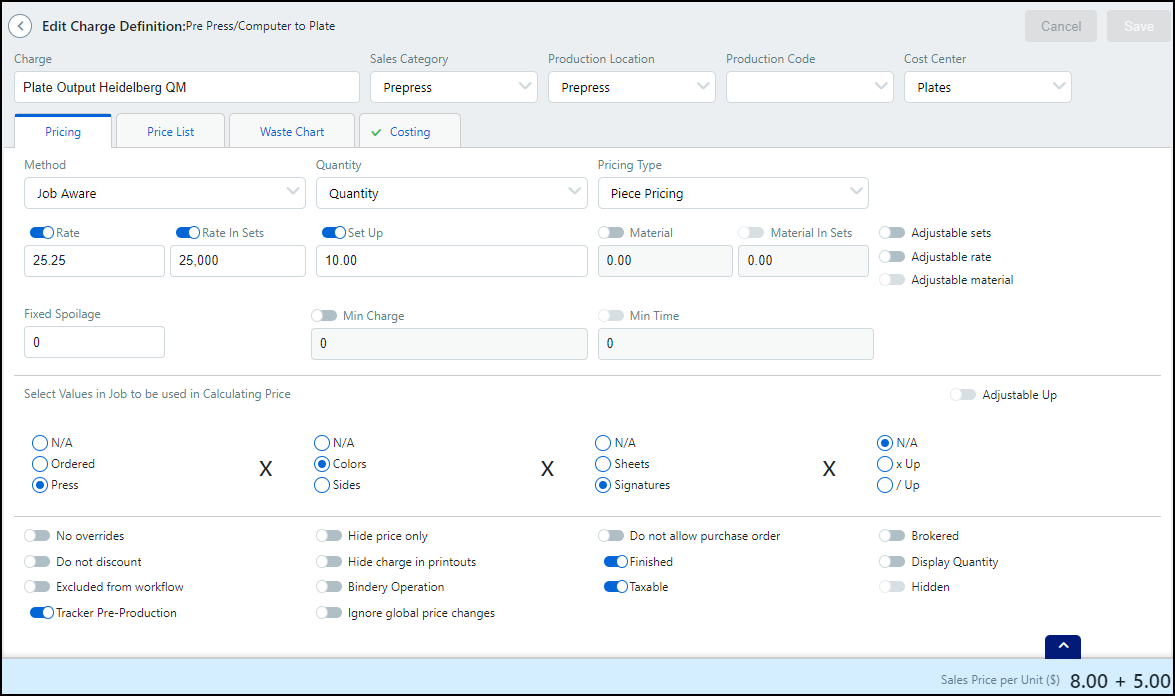Click the Cancel button
This screenshot has width=1175, height=696.
1061,26
